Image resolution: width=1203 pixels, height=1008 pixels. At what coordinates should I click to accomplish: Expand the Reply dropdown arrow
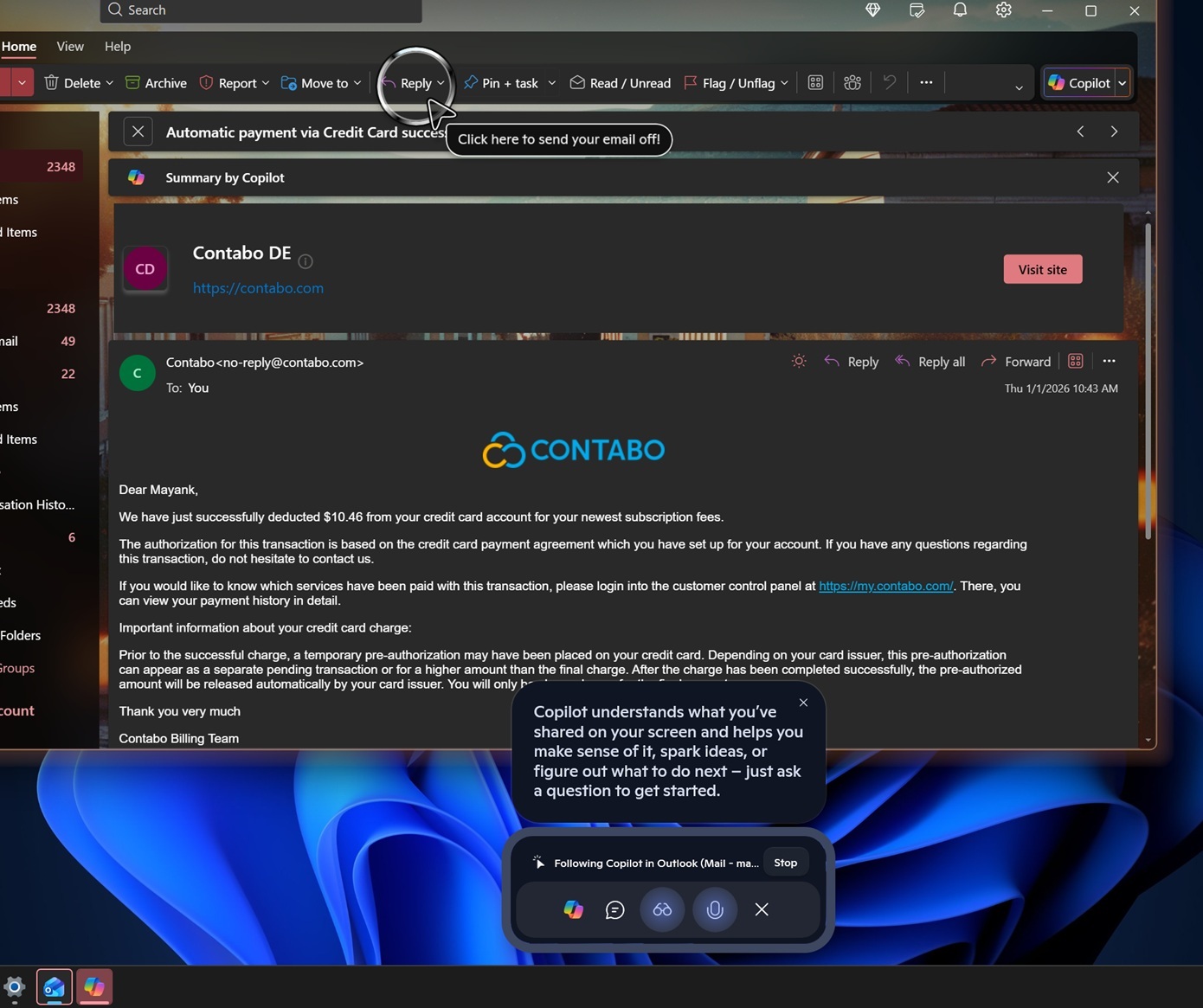click(440, 82)
